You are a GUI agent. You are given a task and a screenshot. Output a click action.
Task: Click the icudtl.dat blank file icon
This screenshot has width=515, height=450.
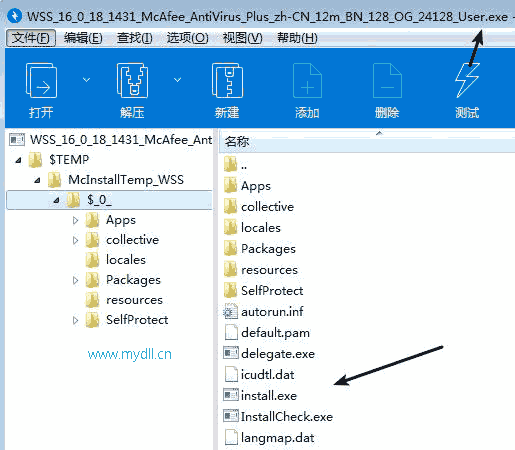[231, 374]
